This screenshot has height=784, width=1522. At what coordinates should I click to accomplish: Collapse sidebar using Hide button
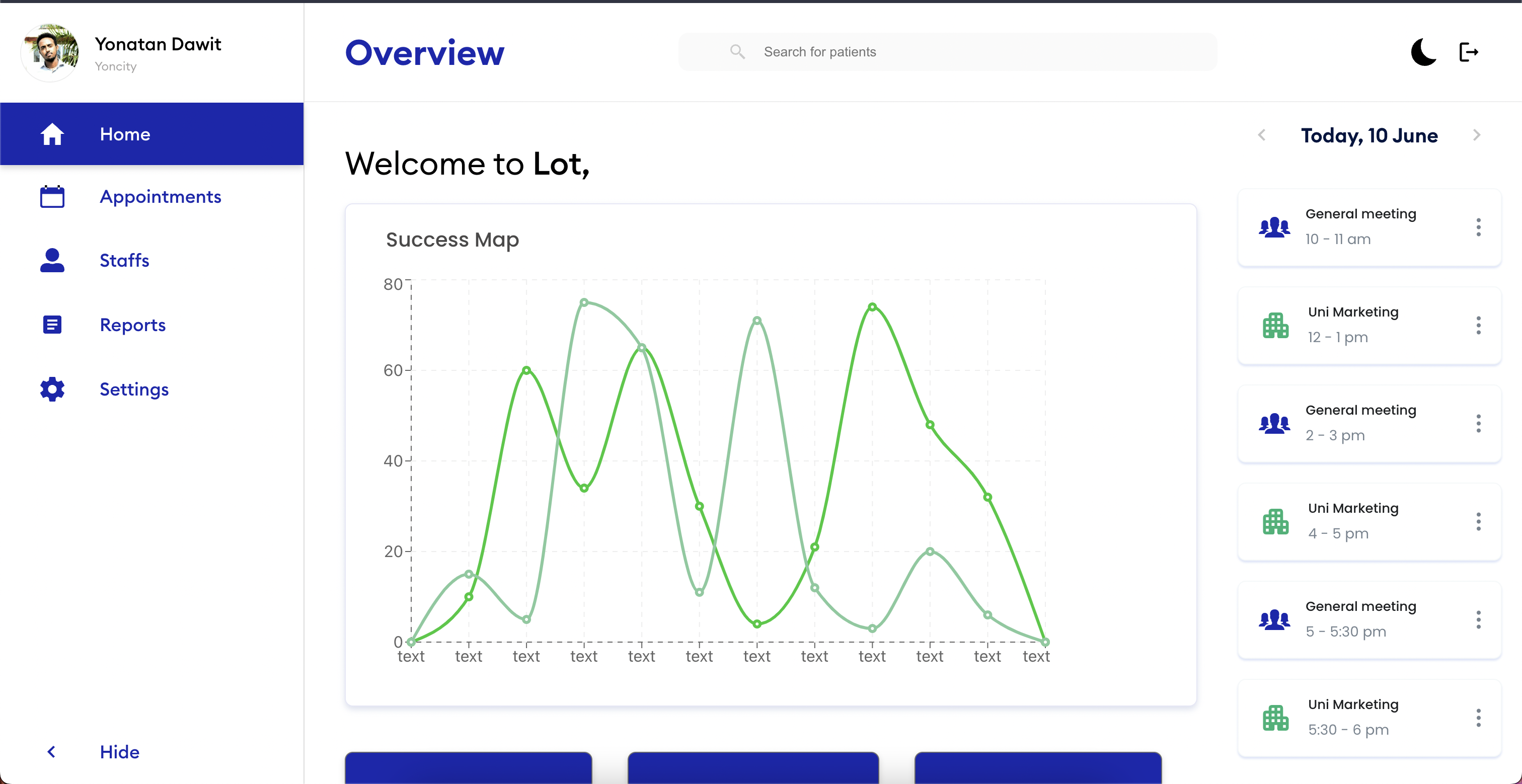click(119, 751)
